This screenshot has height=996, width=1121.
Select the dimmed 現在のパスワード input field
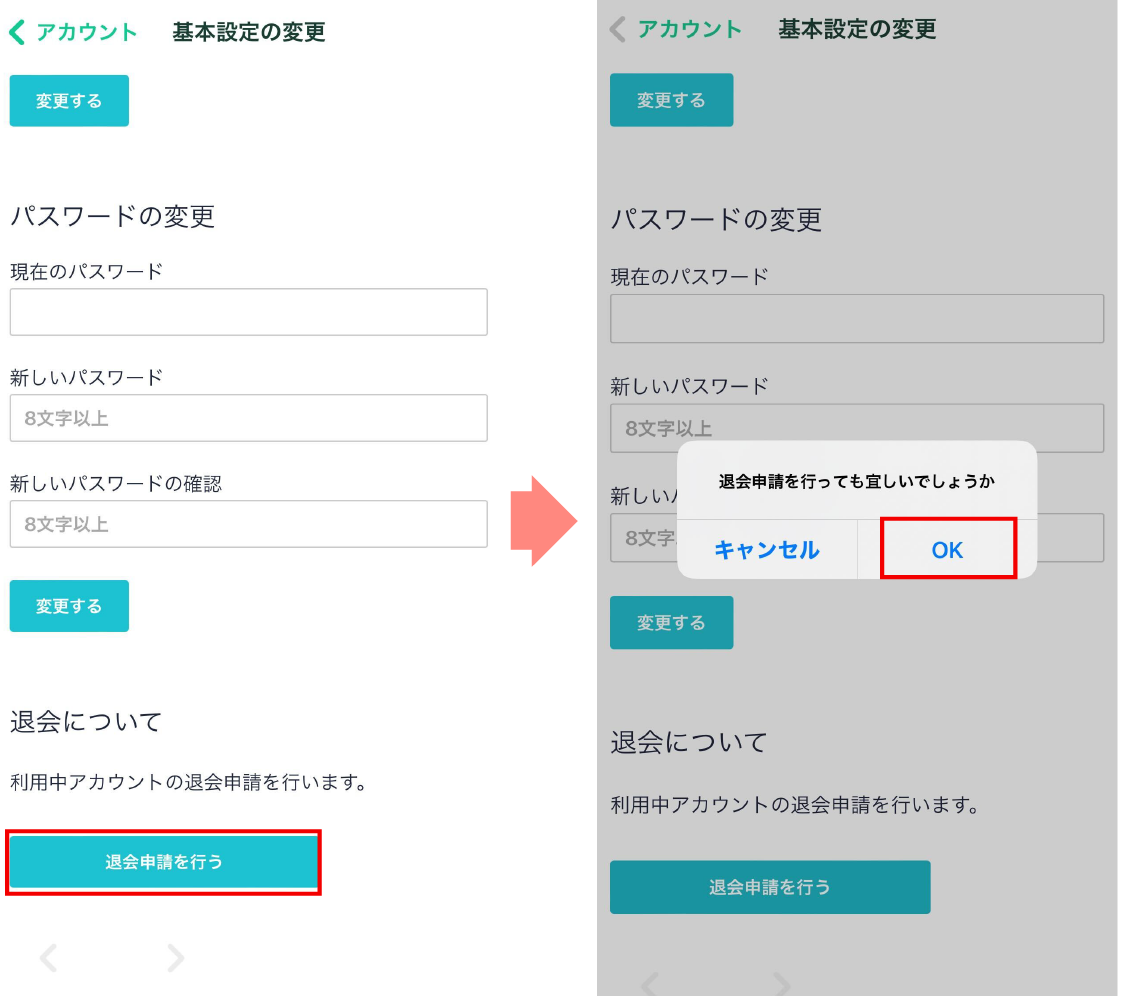tap(857, 319)
